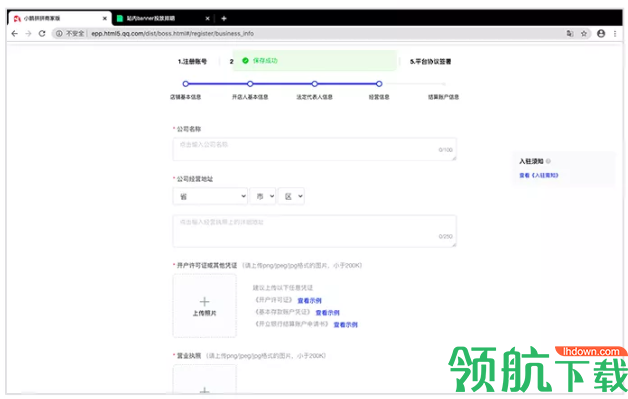Click the green check icon in 保存成功 toast

[x=246, y=60]
